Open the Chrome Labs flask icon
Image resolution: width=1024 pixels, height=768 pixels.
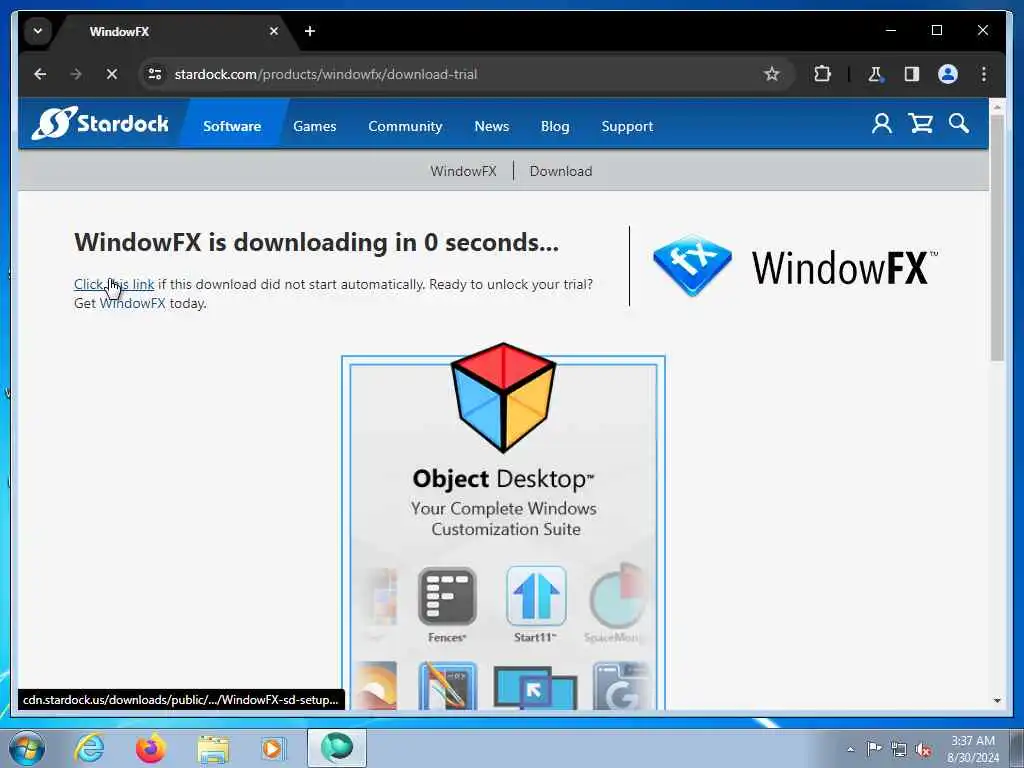(x=876, y=74)
